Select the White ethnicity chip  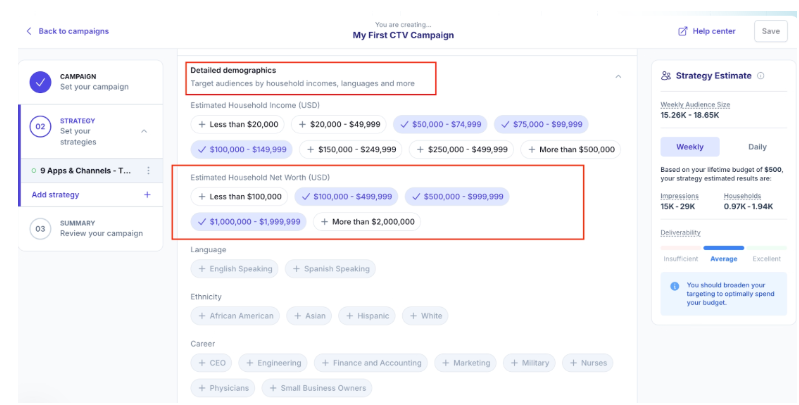[x=425, y=316]
